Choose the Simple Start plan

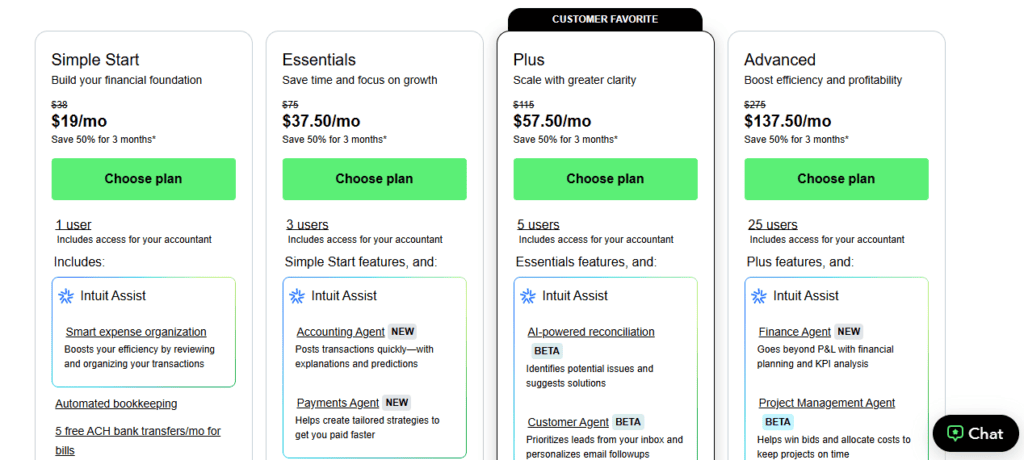coord(144,179)
